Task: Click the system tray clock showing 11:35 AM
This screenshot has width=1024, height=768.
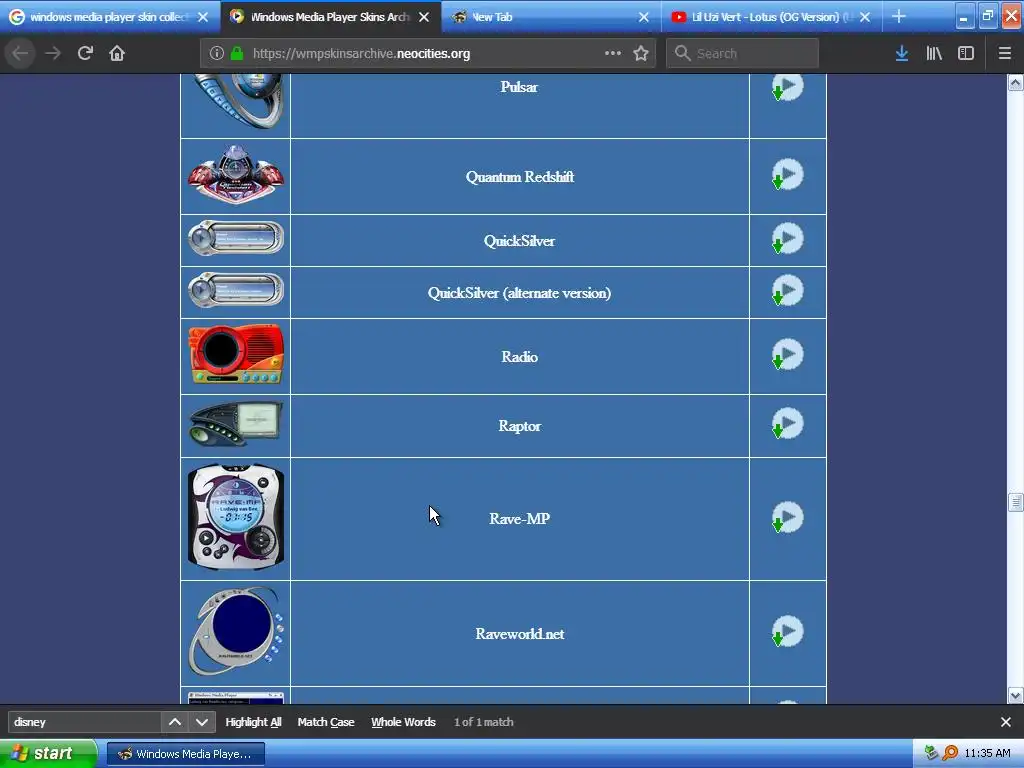Action: (987, 754)
